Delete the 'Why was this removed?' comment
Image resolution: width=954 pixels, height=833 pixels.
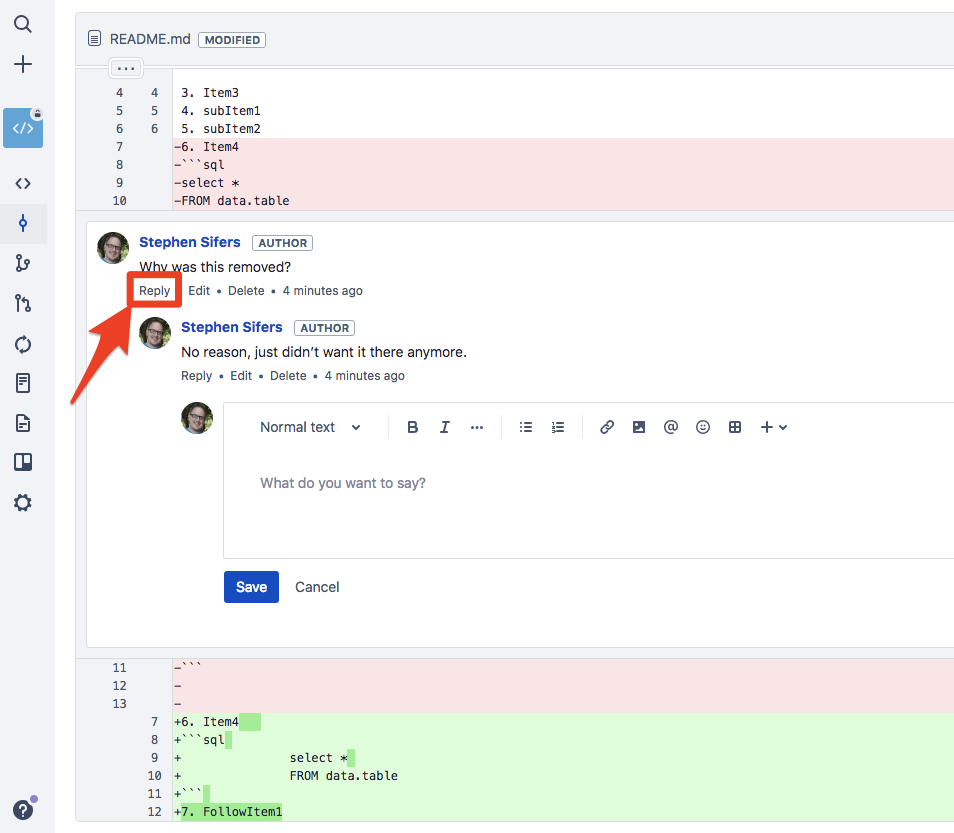[246, 291]
